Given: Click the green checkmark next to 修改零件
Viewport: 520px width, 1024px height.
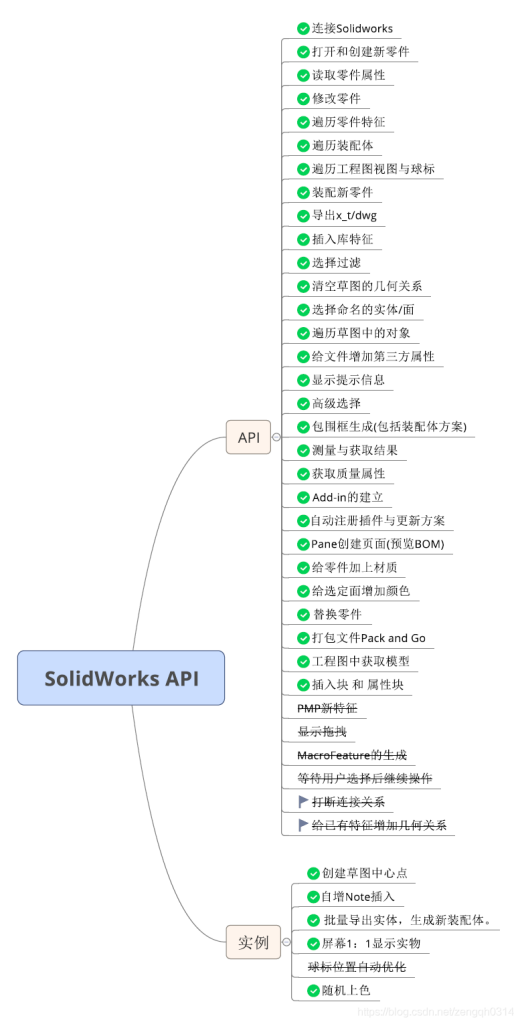Looking at the screenshot, I should [x=302, y=99].
